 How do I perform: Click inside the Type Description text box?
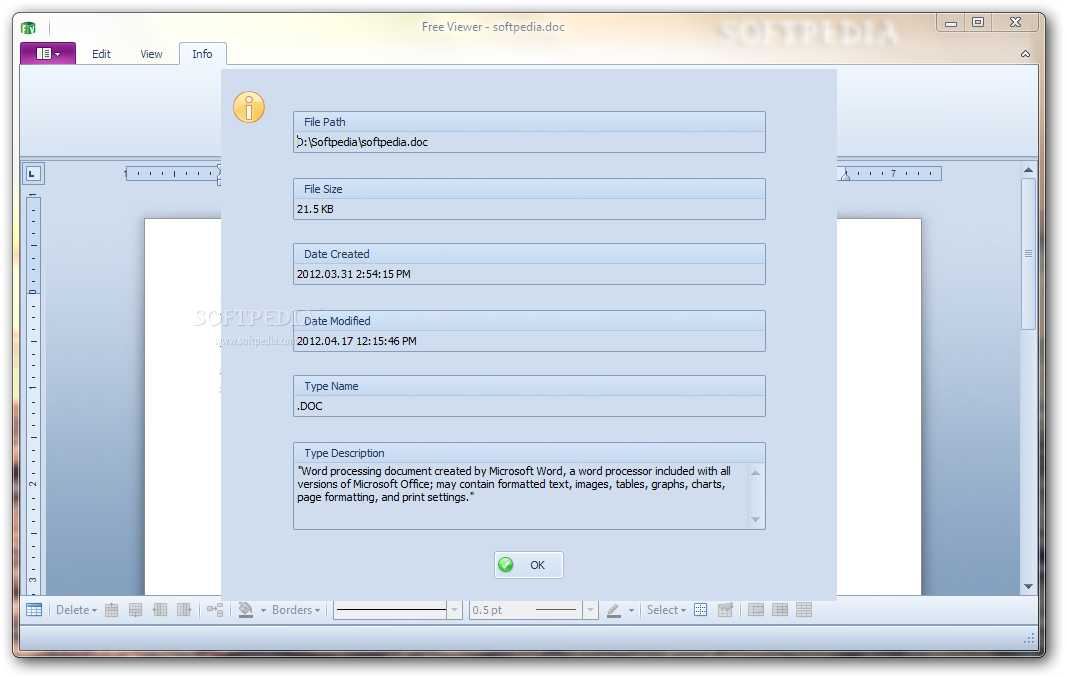click(521, 495)
